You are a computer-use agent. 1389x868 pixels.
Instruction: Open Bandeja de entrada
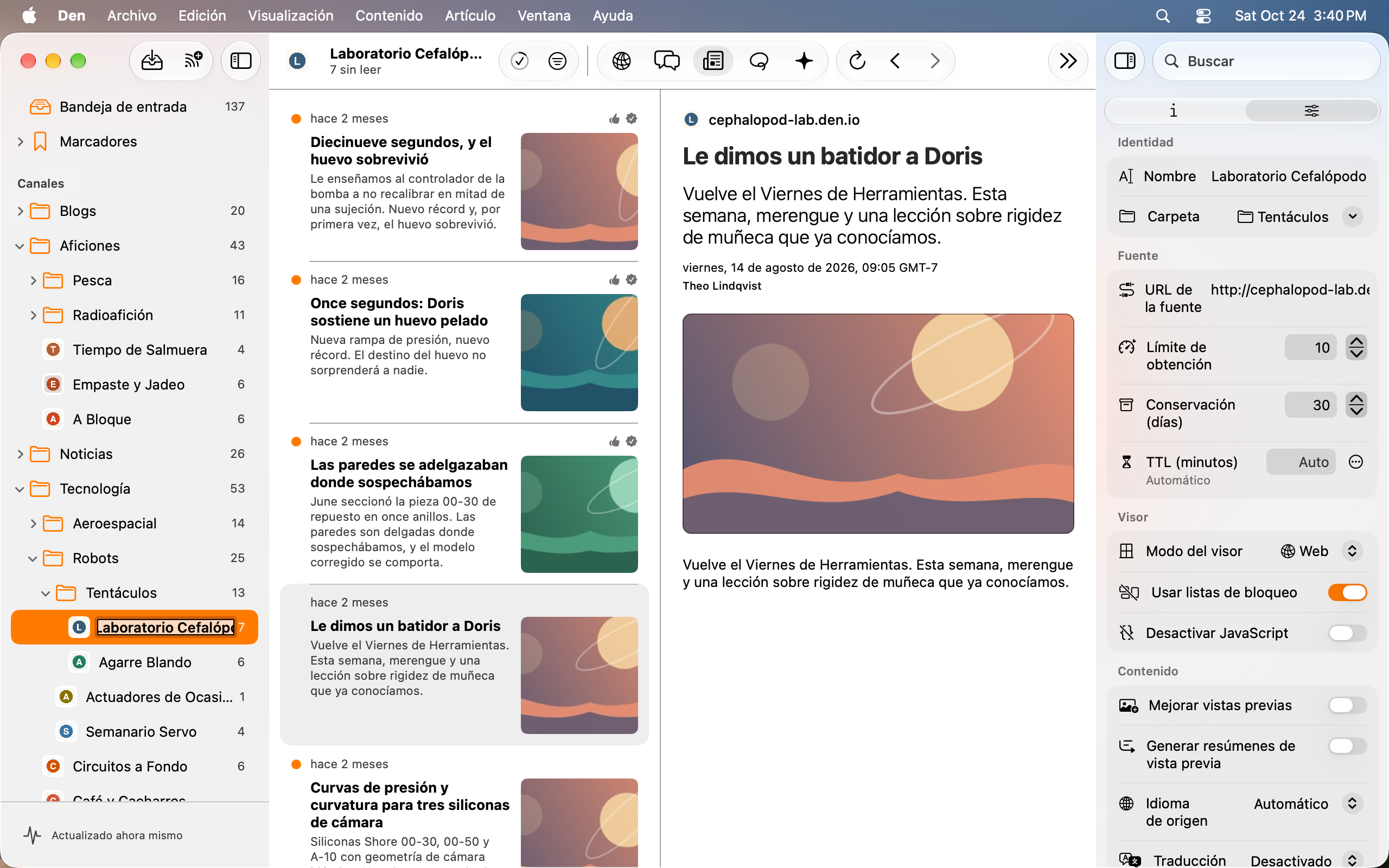click(x=135, y=107)
